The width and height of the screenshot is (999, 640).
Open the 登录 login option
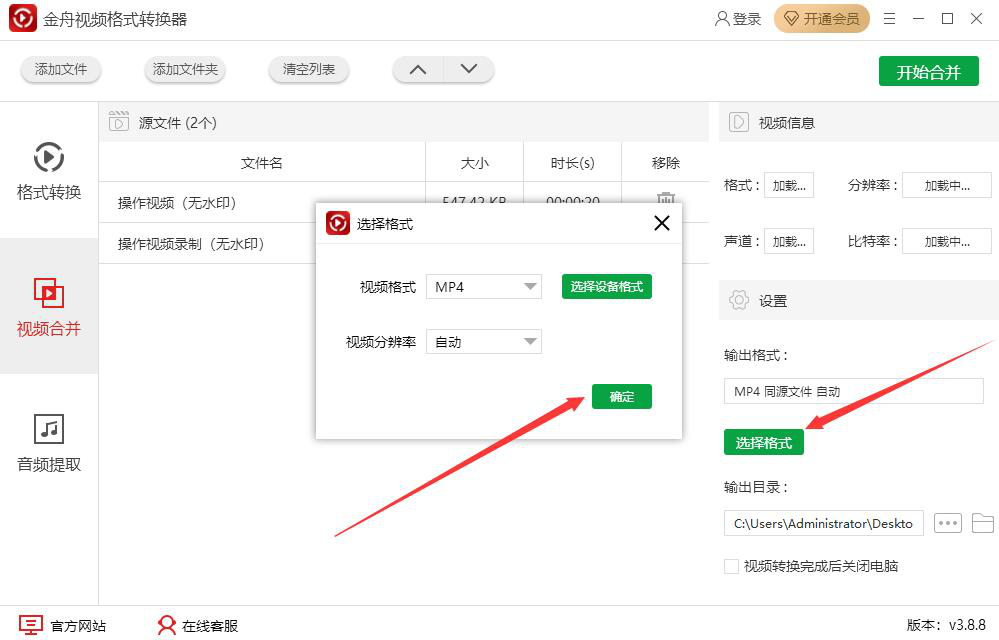(x=738, y=18)
